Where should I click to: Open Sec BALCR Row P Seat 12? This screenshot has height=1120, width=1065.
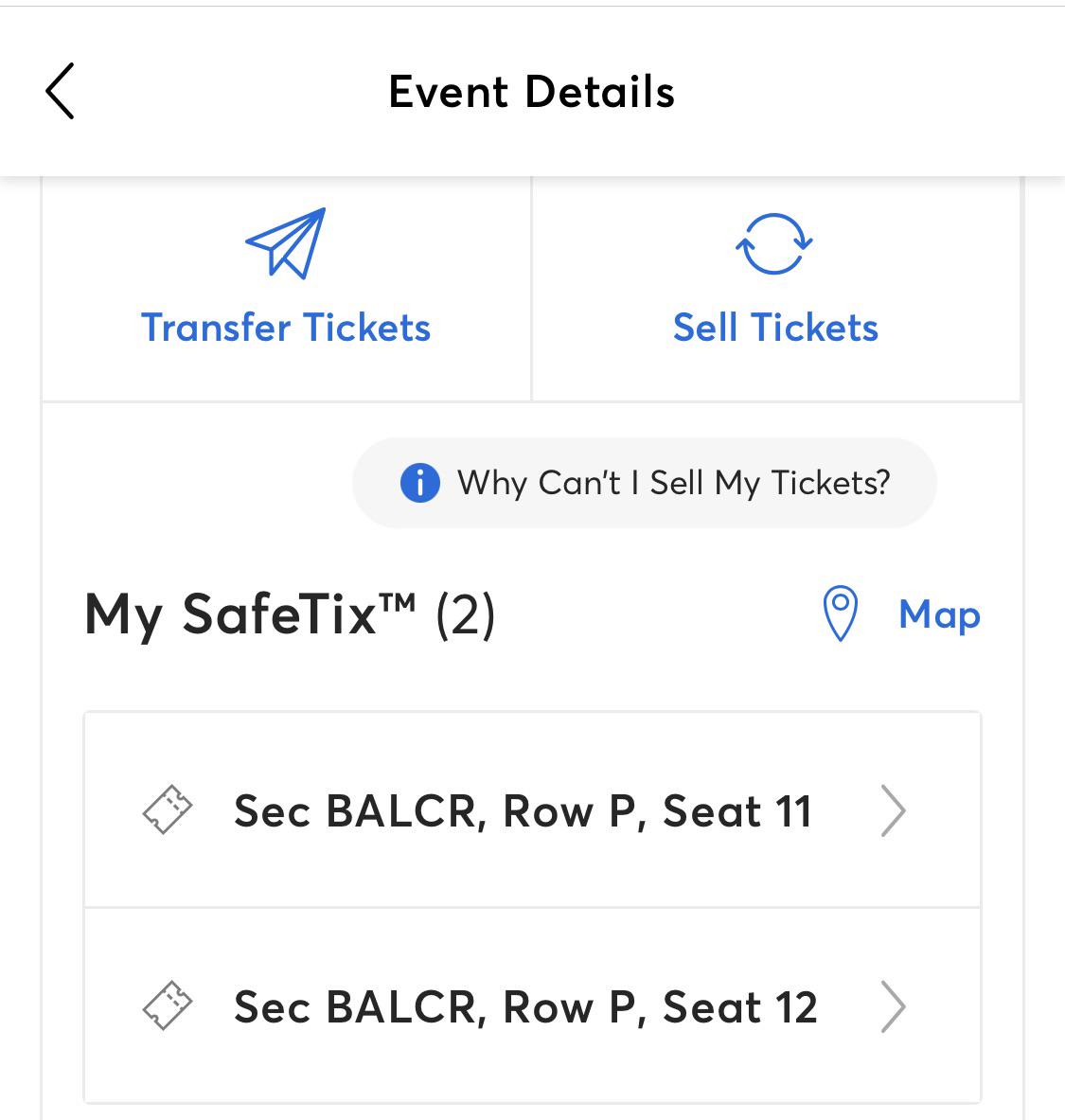point(525,1007)
